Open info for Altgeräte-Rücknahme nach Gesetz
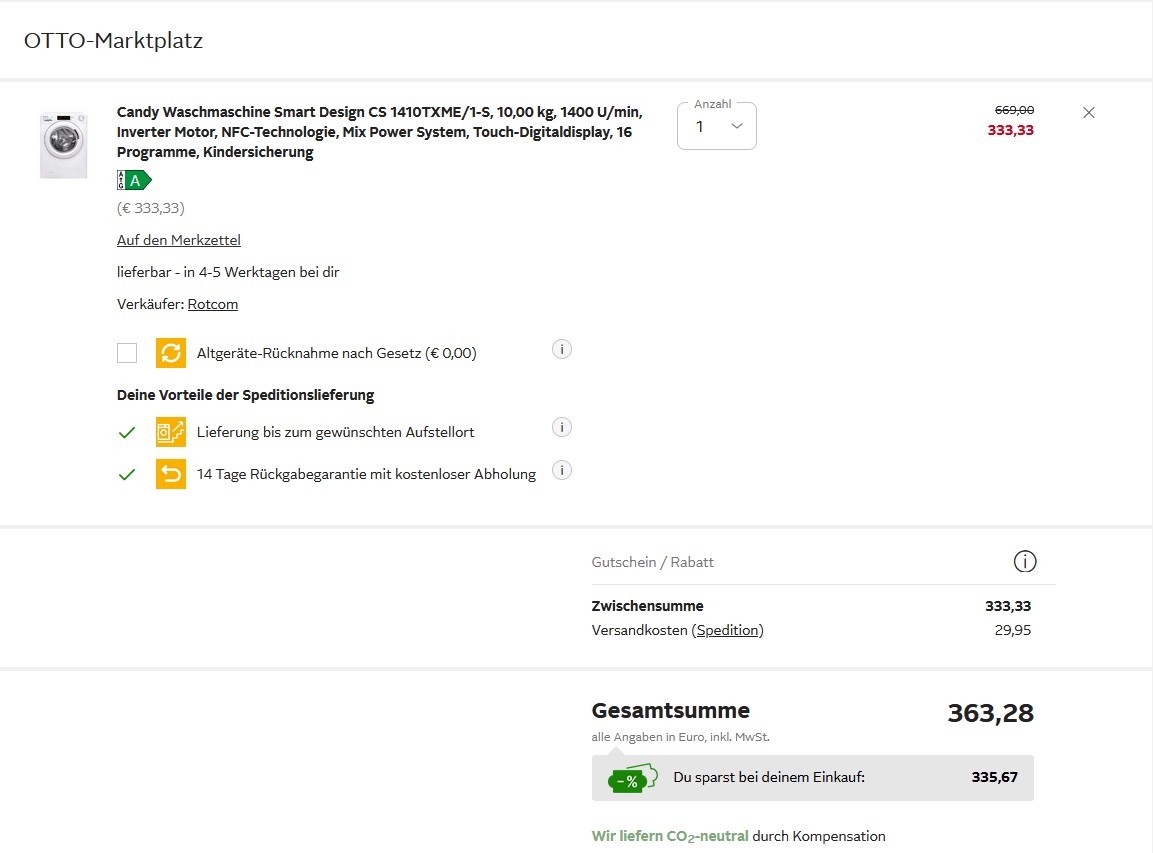Screen dimensions: 1153x853 (562, 349)
